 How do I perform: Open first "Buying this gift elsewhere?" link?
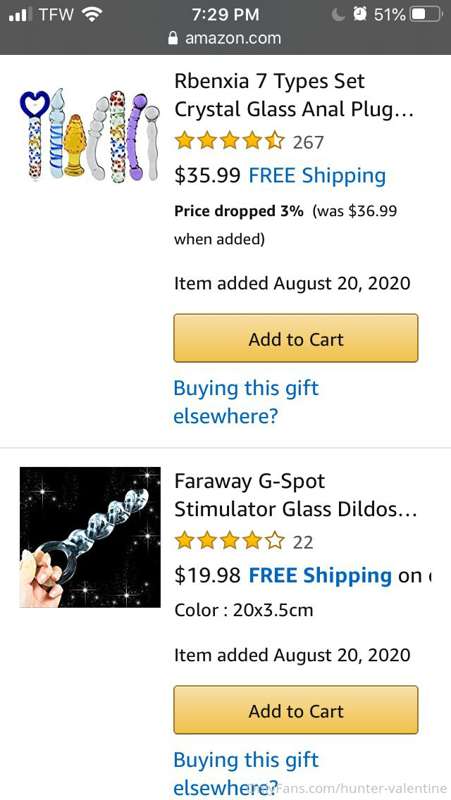pos(246,402)
